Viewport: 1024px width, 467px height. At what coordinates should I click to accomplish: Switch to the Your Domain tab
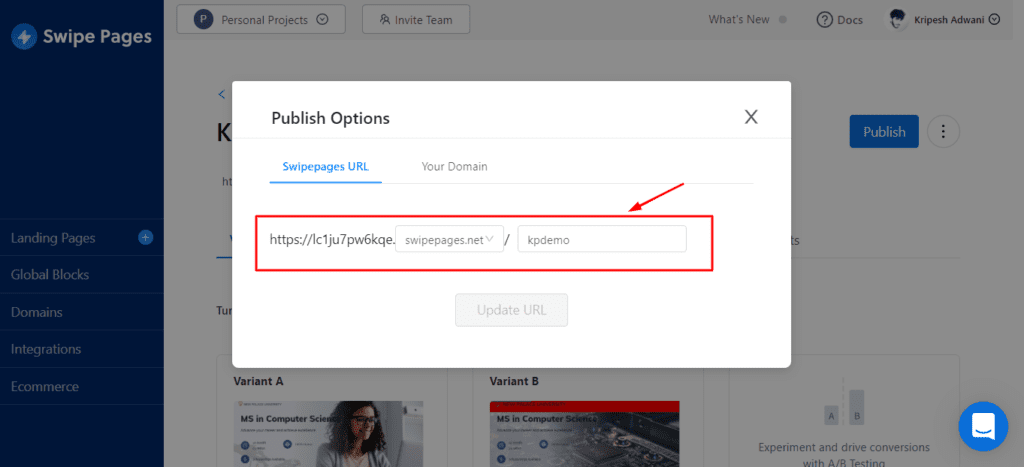click(x=455, y=166)
